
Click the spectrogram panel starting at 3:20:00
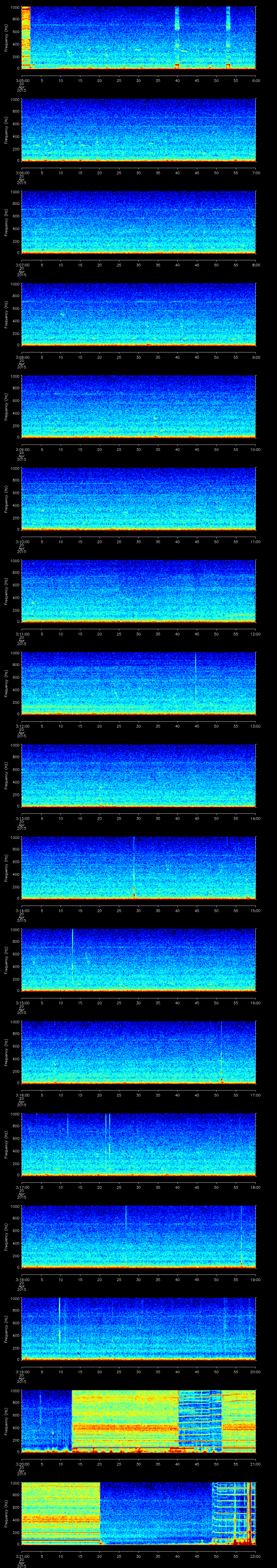point(138,1421)
